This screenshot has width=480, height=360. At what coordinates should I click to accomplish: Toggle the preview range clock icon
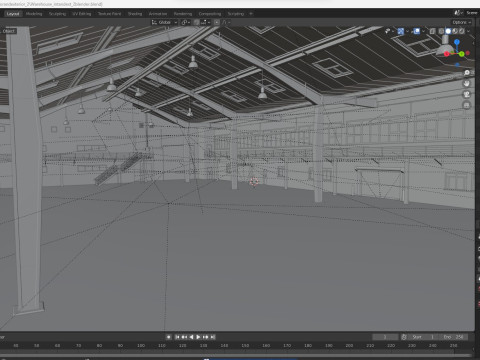(x=404, y=337)
